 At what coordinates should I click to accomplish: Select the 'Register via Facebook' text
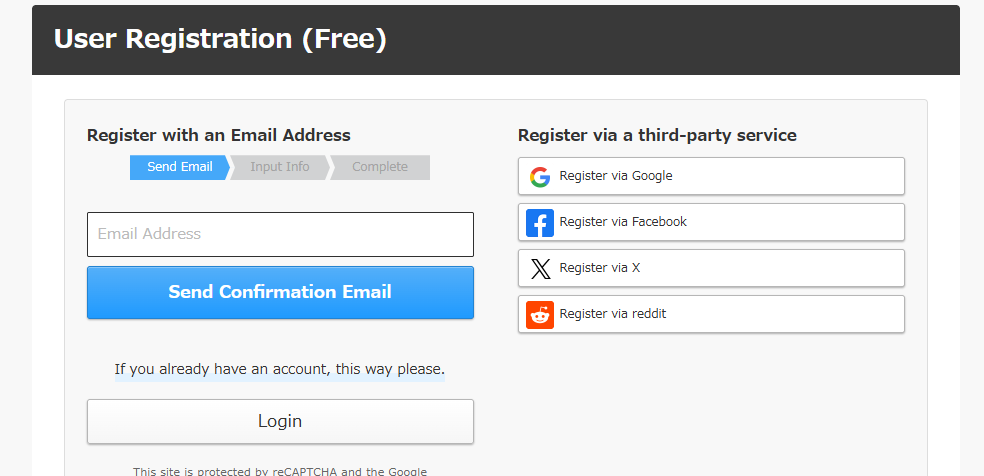[x=623, y=222]
